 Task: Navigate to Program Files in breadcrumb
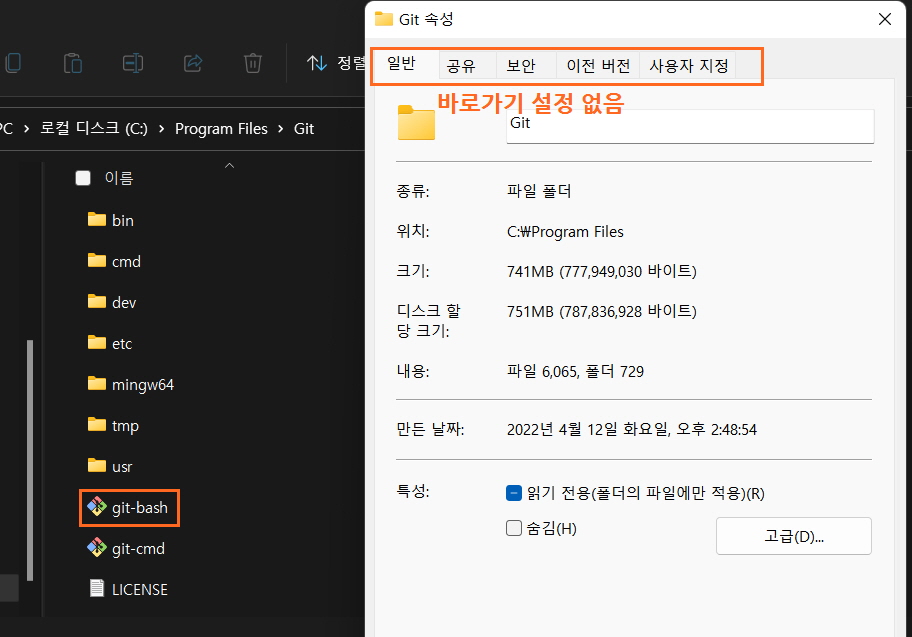pos(221,129)
